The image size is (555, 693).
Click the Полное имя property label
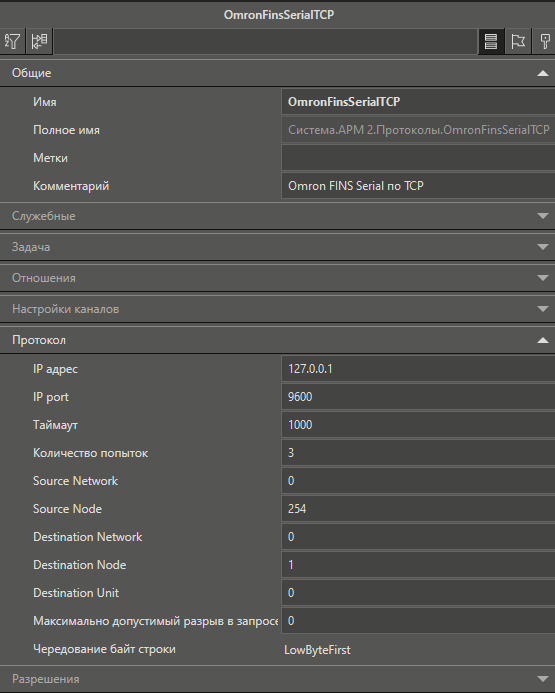(66, 130)
